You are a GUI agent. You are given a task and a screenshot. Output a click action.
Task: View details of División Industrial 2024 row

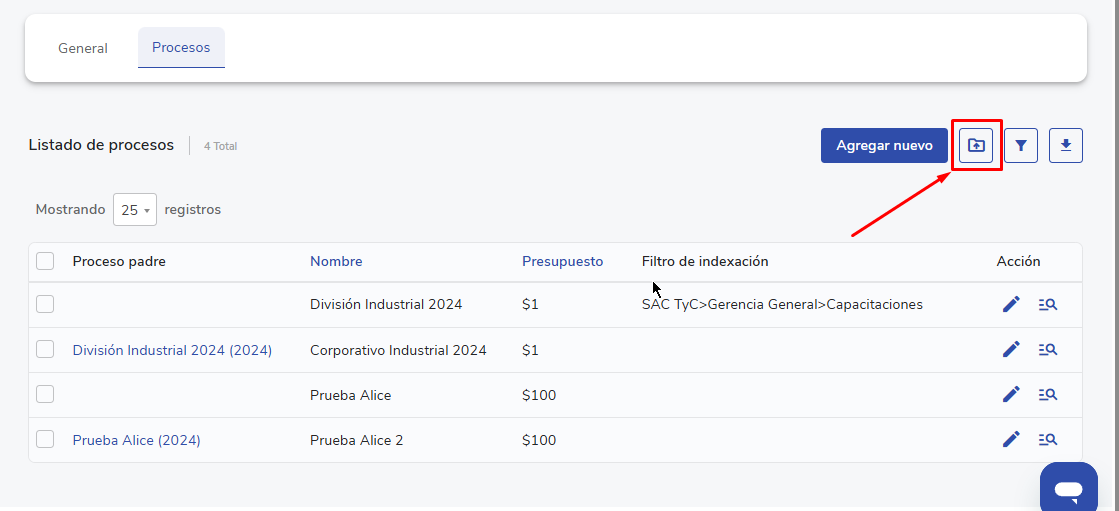1048,304
